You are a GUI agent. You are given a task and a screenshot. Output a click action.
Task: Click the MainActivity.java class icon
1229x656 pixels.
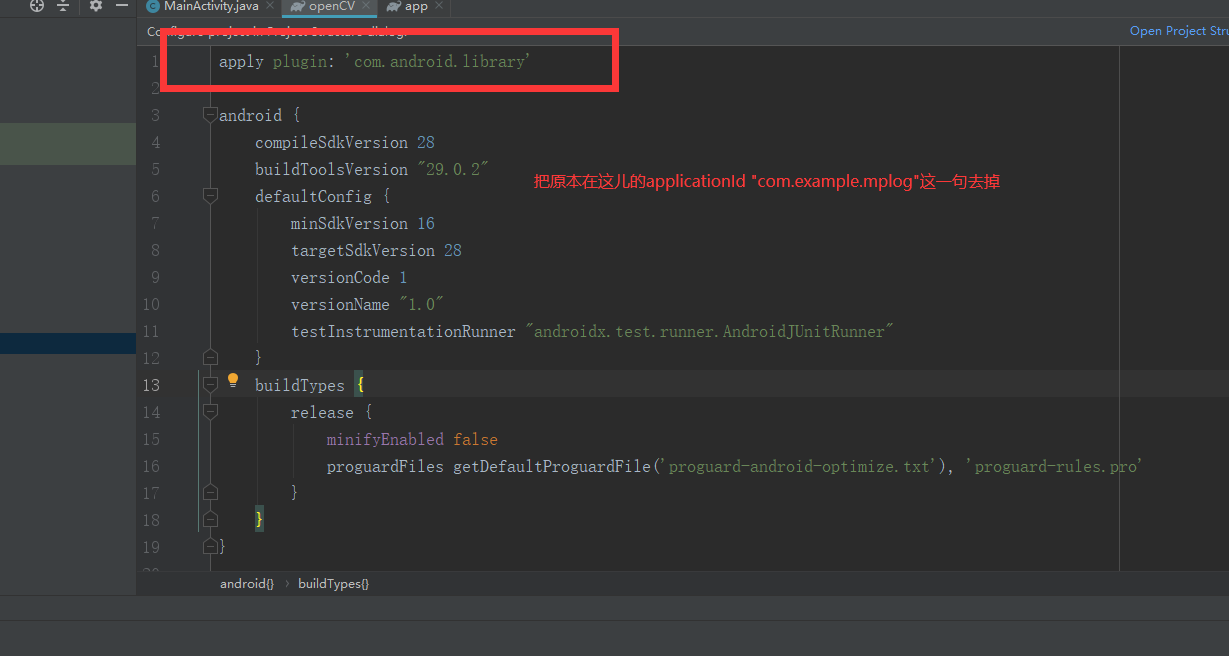153,6
